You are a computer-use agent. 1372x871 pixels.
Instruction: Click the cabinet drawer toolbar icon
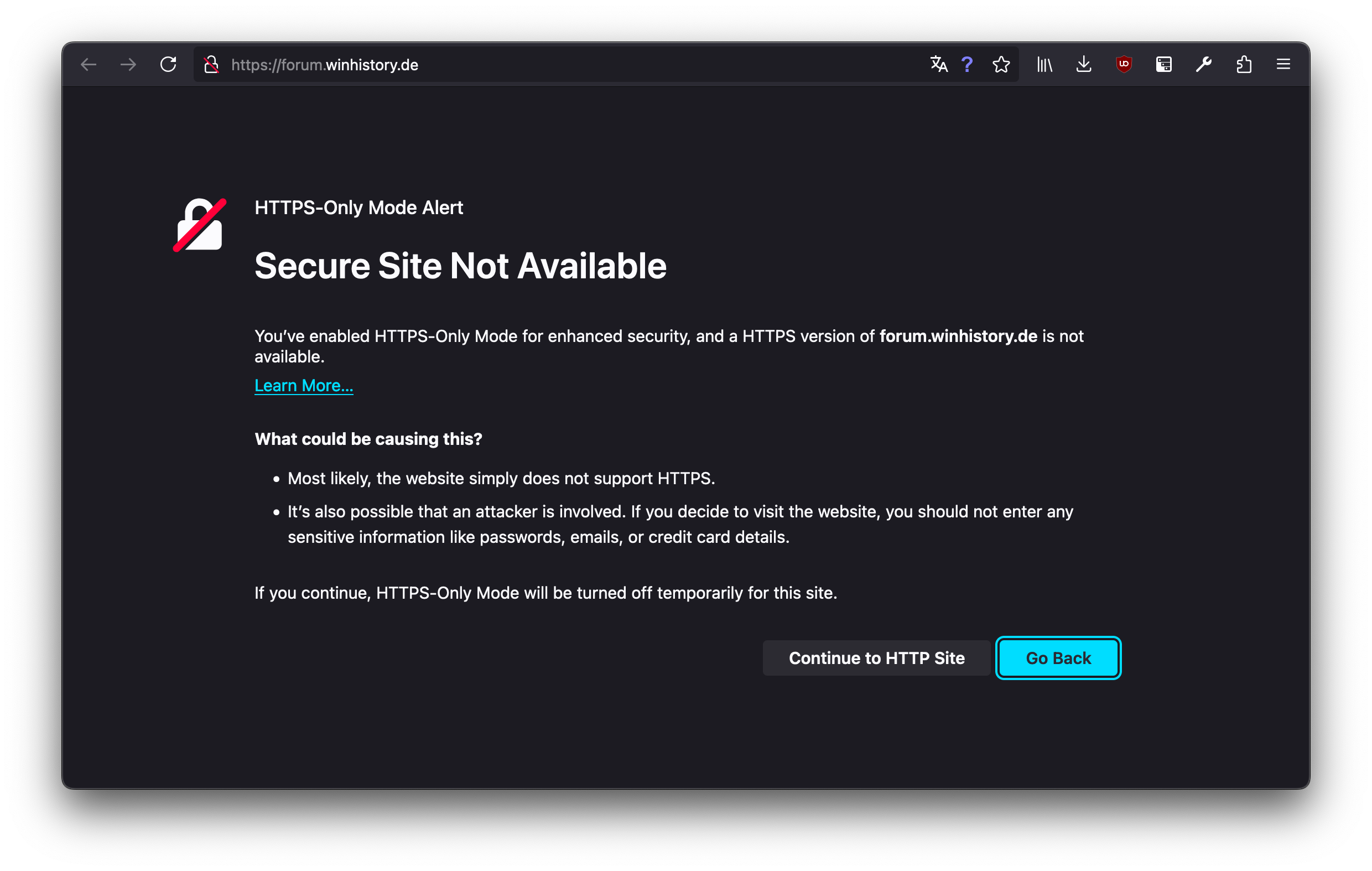click(x=1163, y=64)
